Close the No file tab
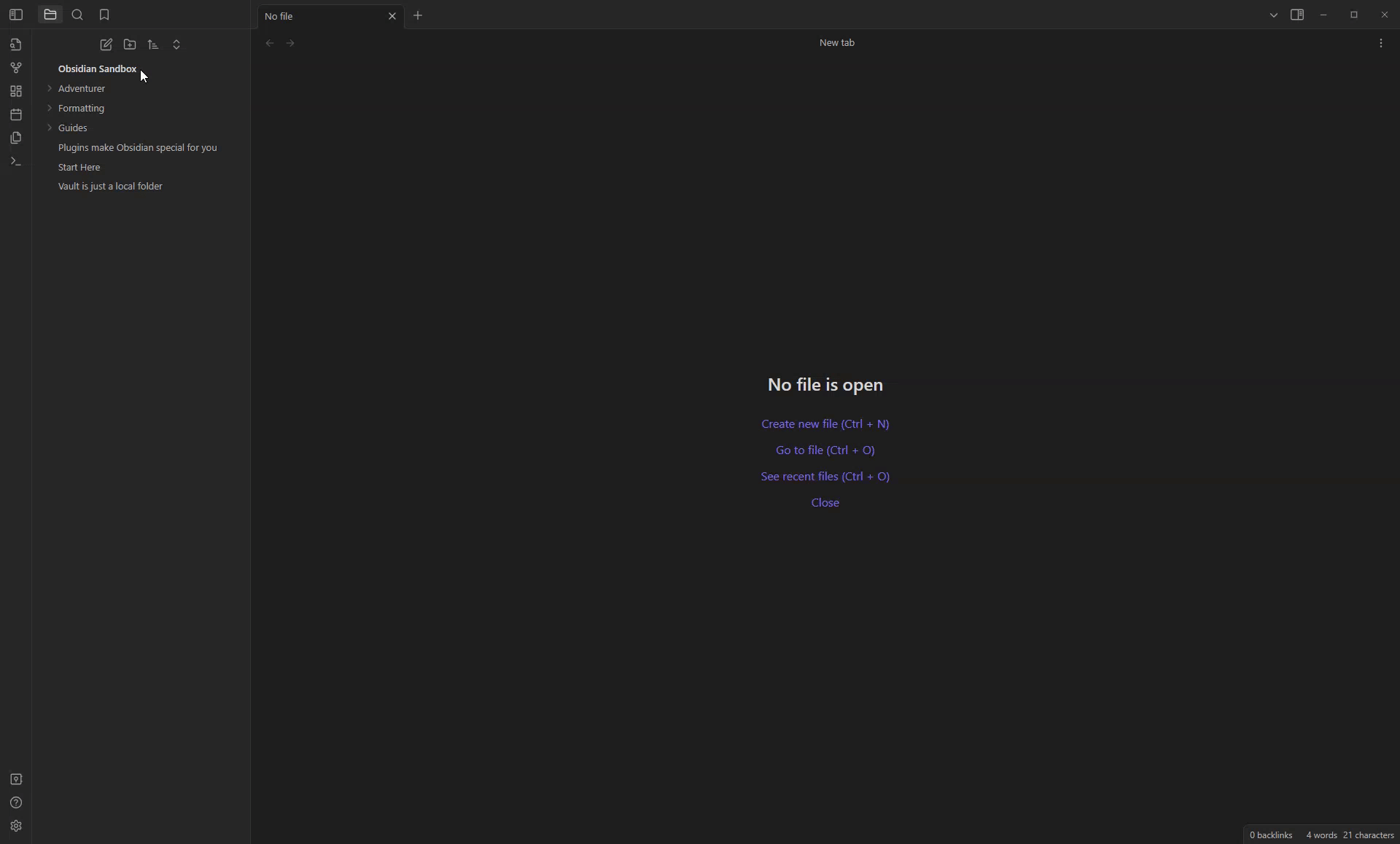Screen dimensions: 1400x844 [392, 16]
